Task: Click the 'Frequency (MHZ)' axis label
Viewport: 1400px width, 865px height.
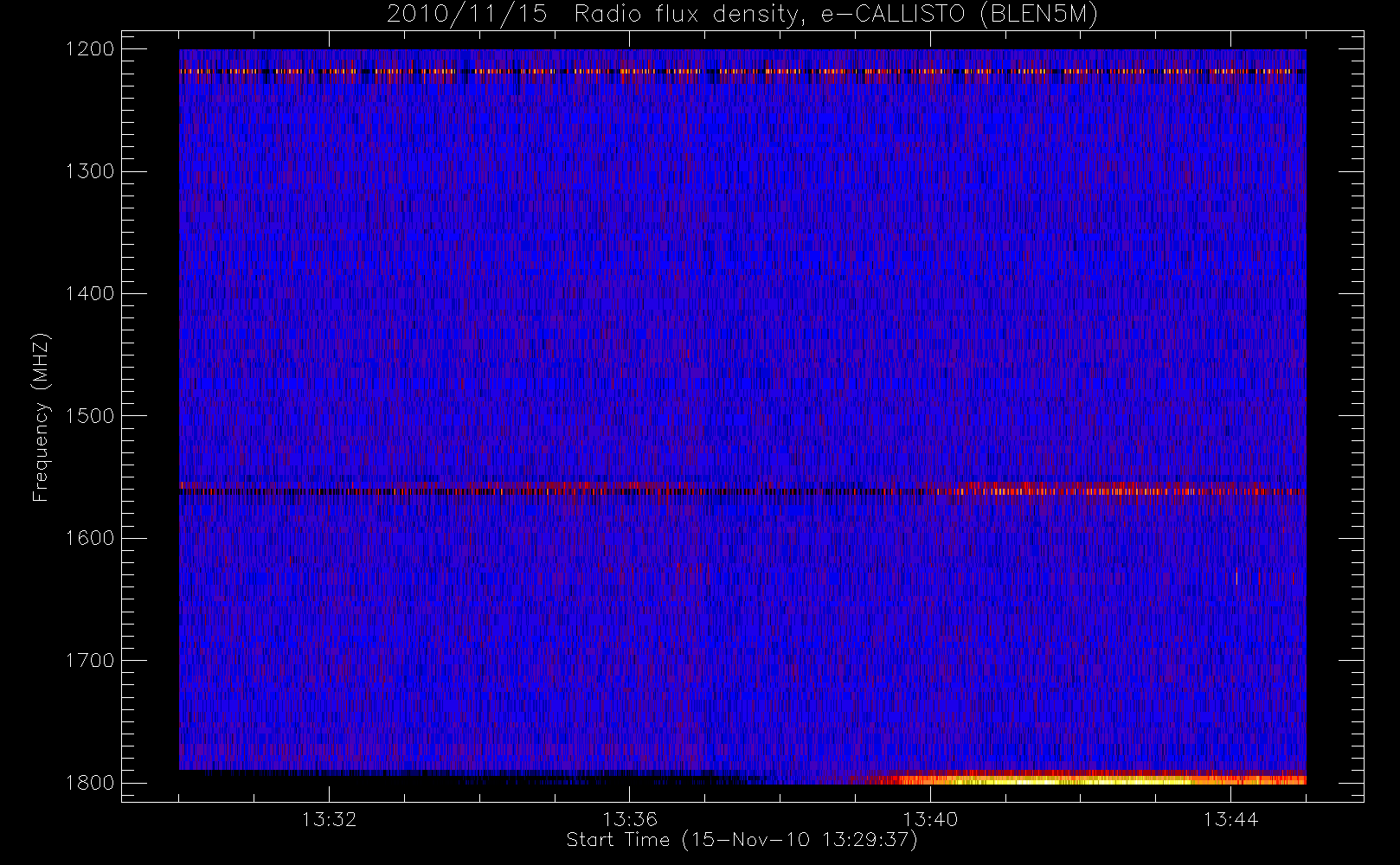Action: coord(40,417)
